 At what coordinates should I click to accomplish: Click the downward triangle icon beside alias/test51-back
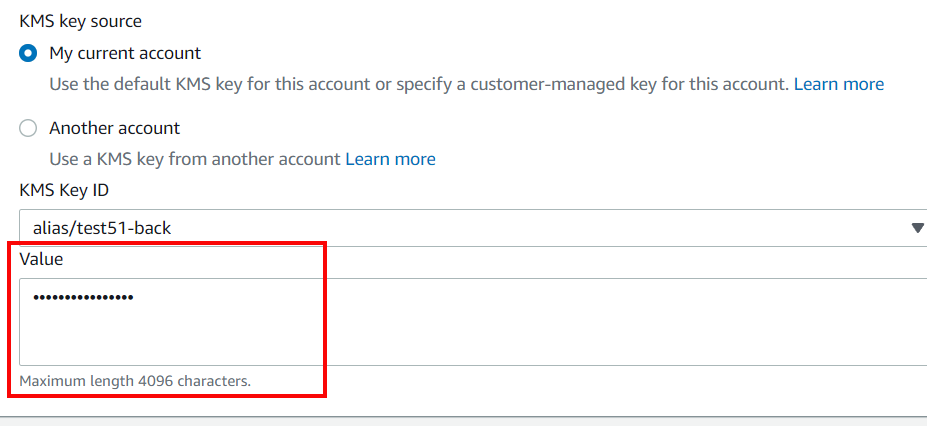(917, 228)
